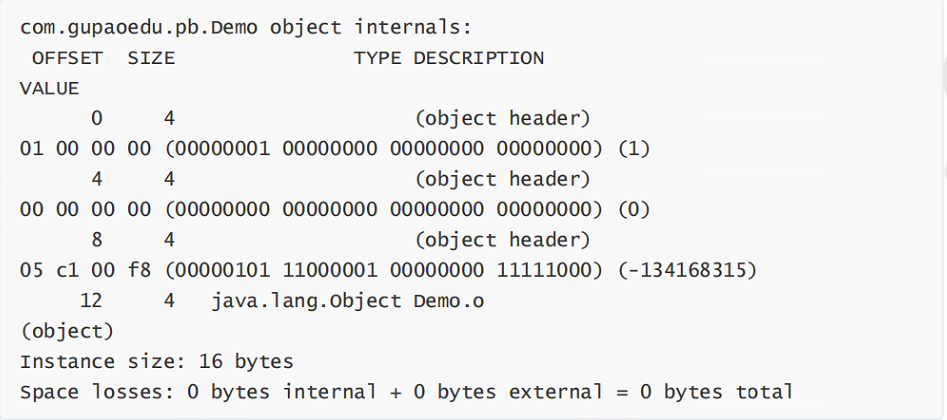Click the 'Space losses' summary line
This screenshot has width=947, height=420.
[406, 392]
